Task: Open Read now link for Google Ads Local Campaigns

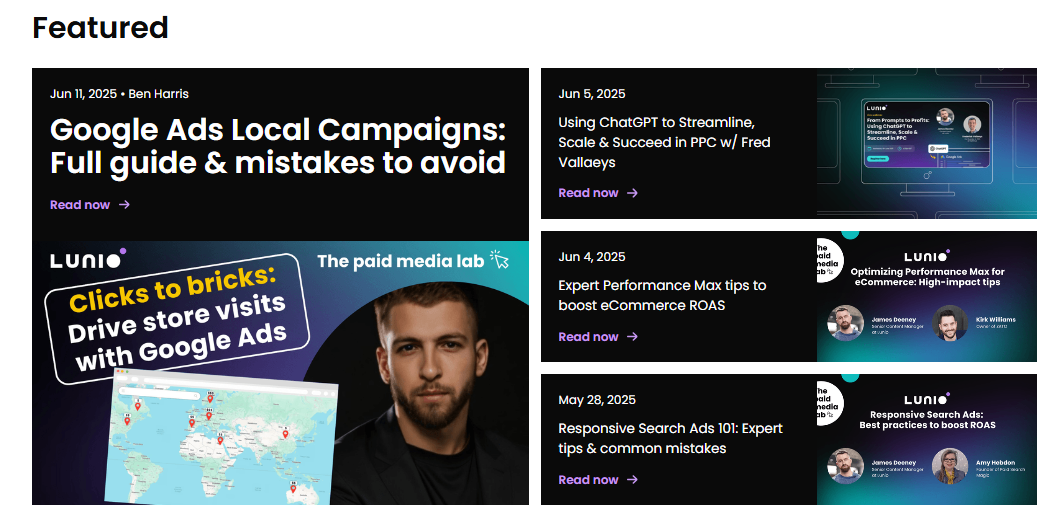Action: pyautogui.click(x=80, y=205)
